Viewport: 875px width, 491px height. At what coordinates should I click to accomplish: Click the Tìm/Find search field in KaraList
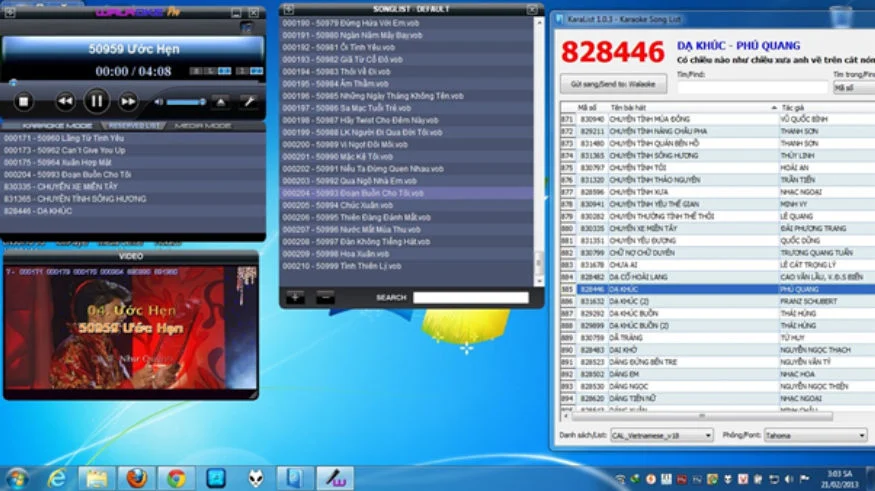click(752, 88)
